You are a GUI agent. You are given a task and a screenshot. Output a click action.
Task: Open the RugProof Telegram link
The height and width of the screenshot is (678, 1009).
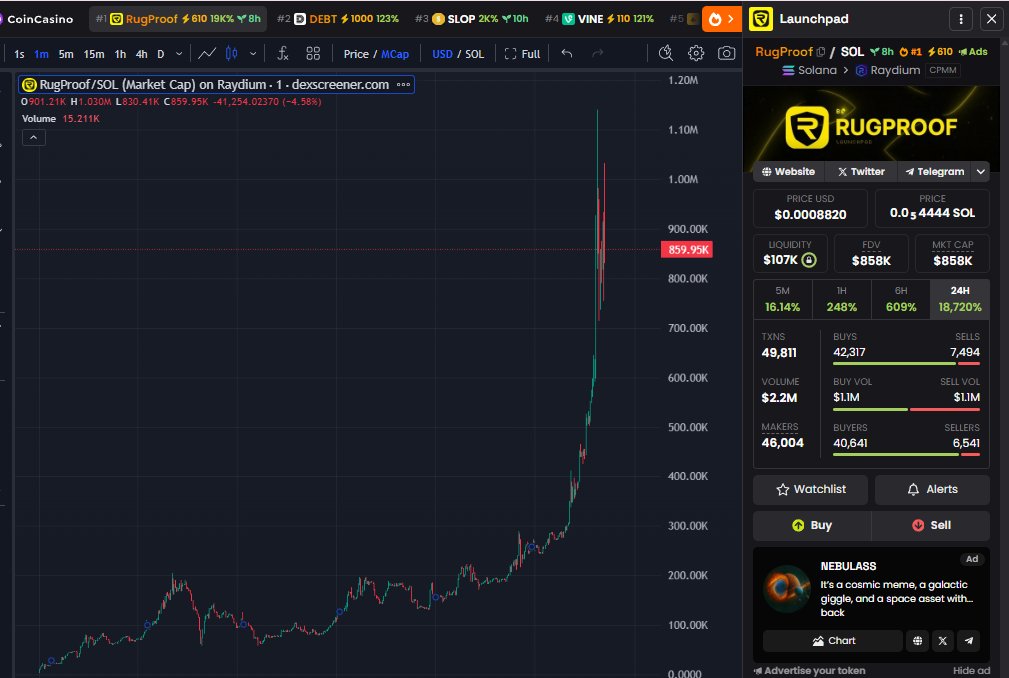934,172
